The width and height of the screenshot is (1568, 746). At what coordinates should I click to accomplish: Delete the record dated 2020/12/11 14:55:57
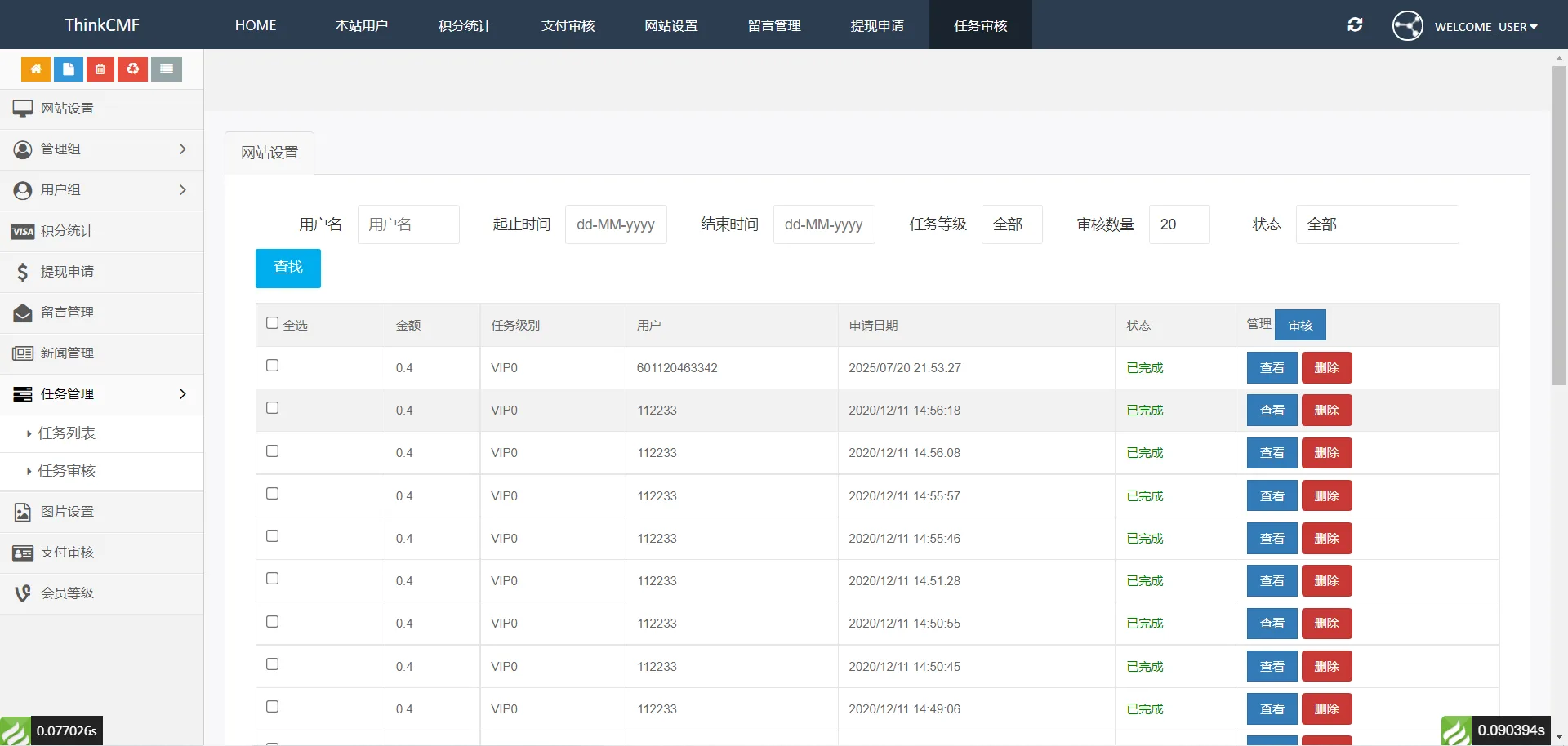[x=1326, y=496]
